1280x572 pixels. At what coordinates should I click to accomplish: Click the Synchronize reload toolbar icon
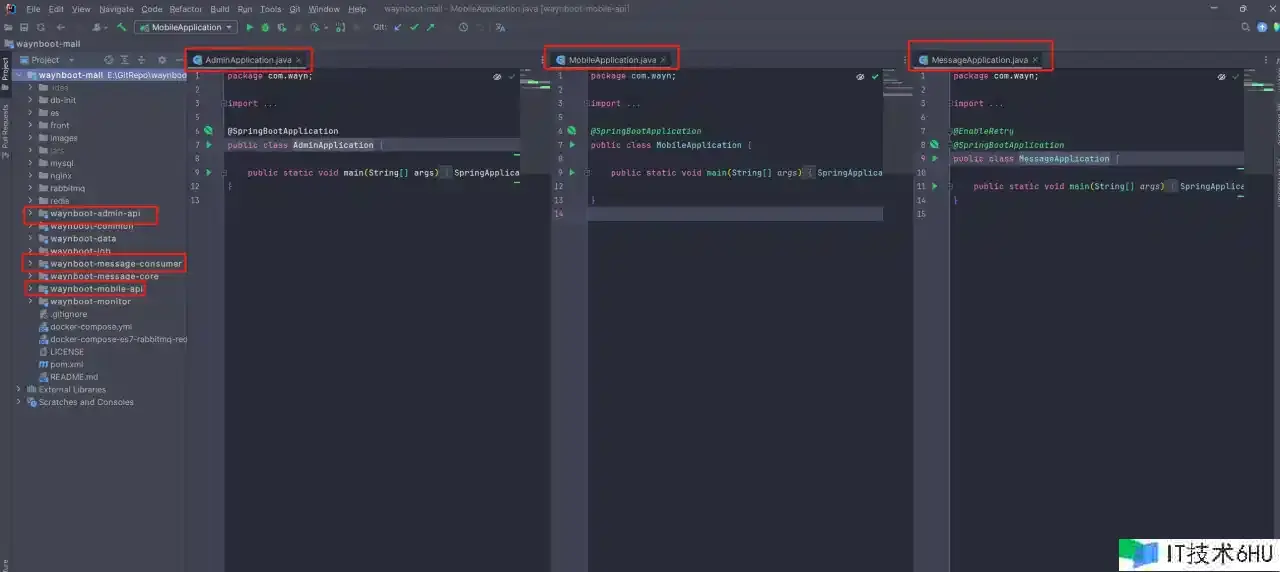(41, 27)
